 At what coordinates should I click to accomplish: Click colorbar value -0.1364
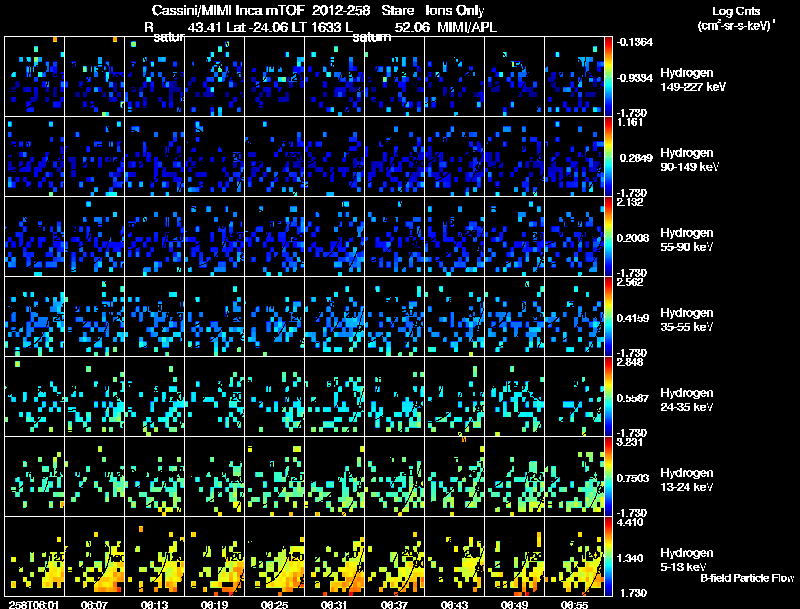634,42
